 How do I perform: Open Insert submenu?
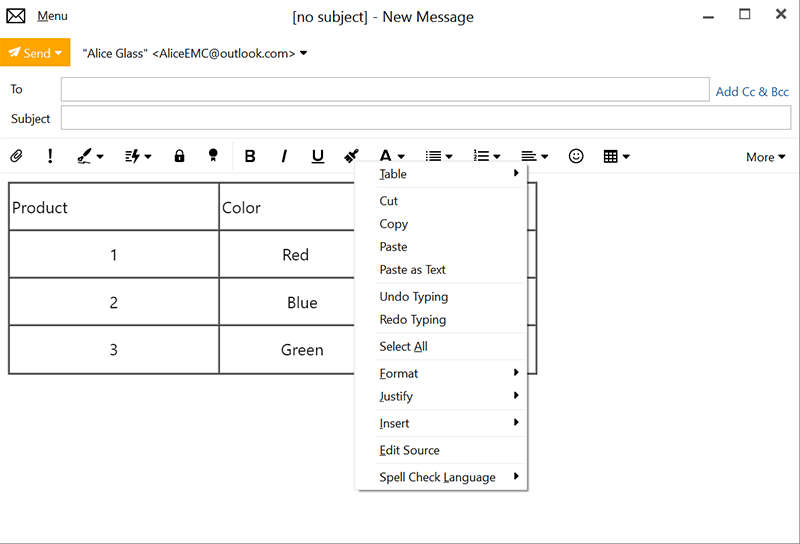442,423
